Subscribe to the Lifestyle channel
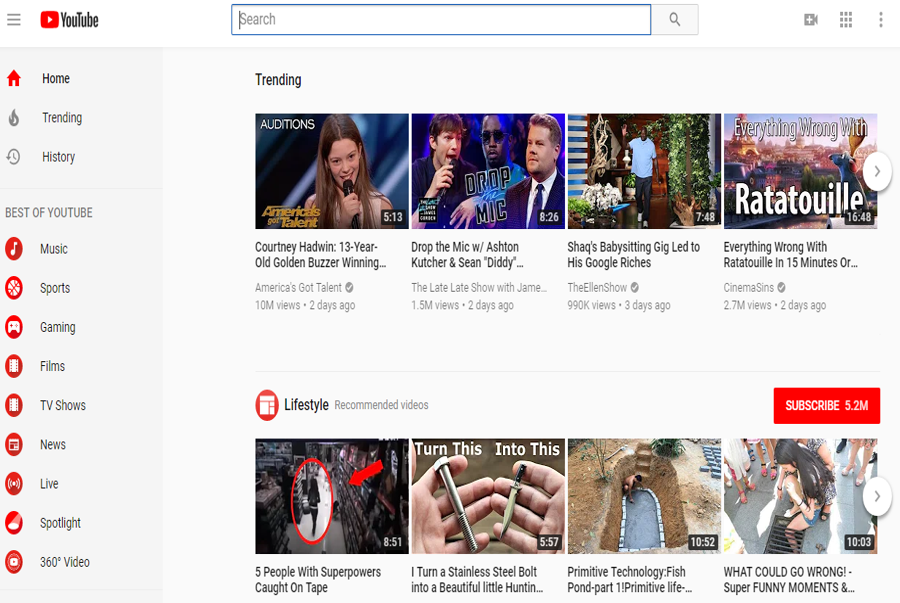This screenshot has width=900, height=603. (827, 406)
